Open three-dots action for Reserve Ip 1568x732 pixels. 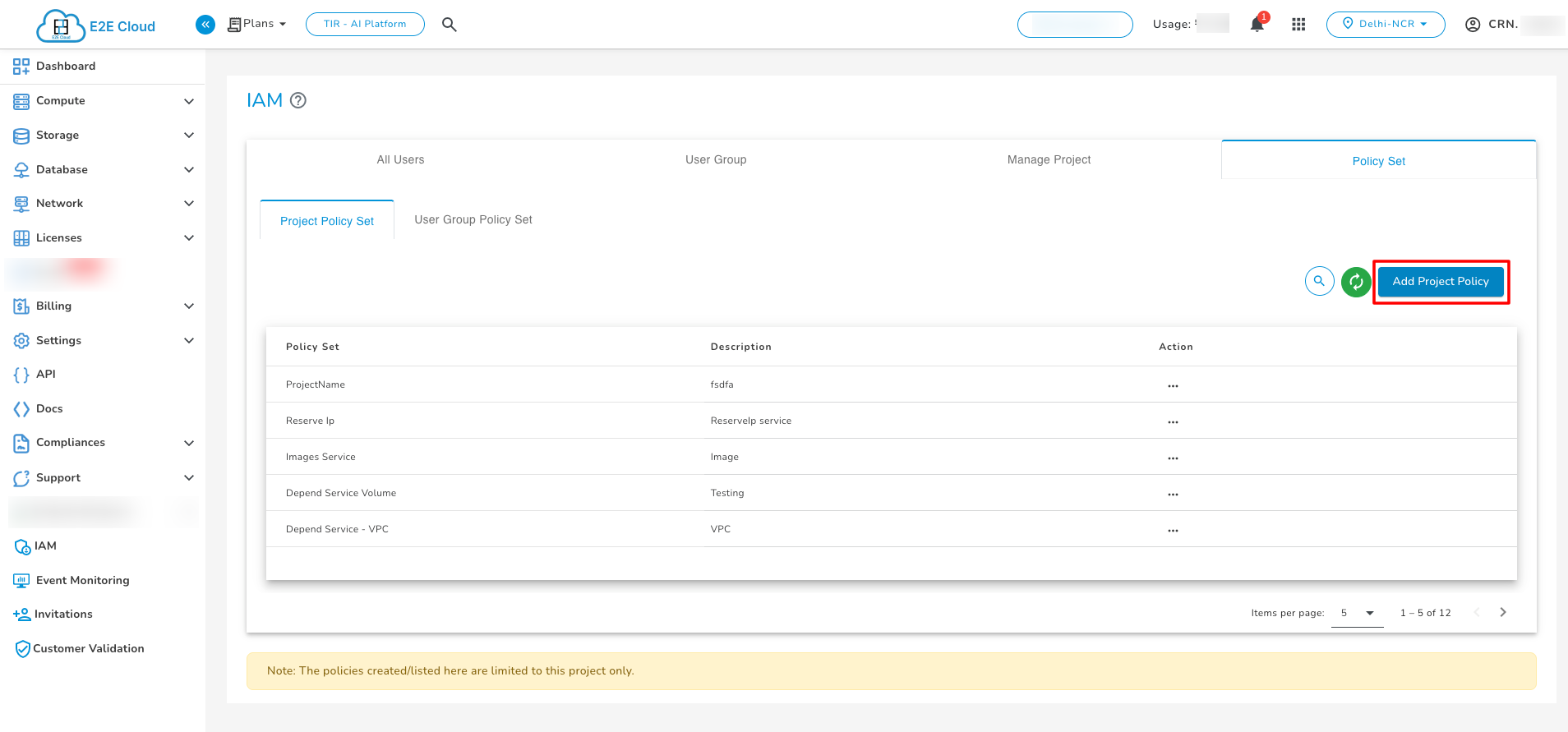click(1173, 421)
